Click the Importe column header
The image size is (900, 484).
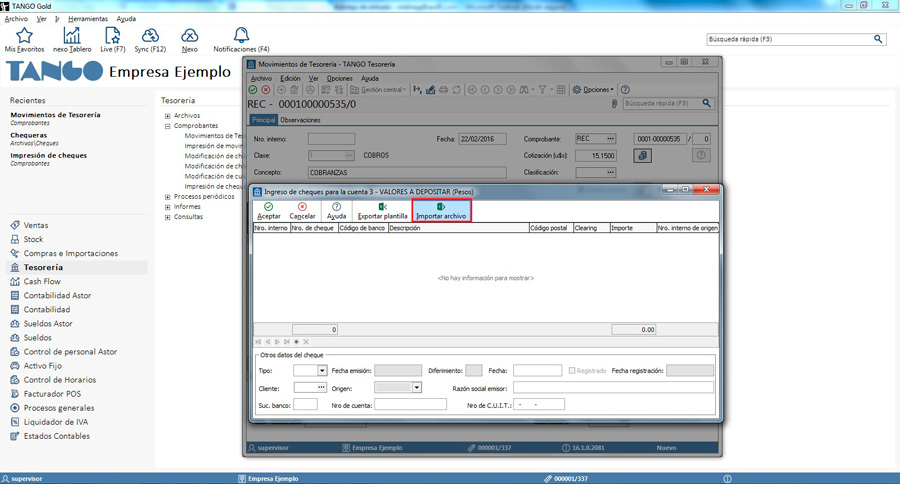click(x=633, y=228)
